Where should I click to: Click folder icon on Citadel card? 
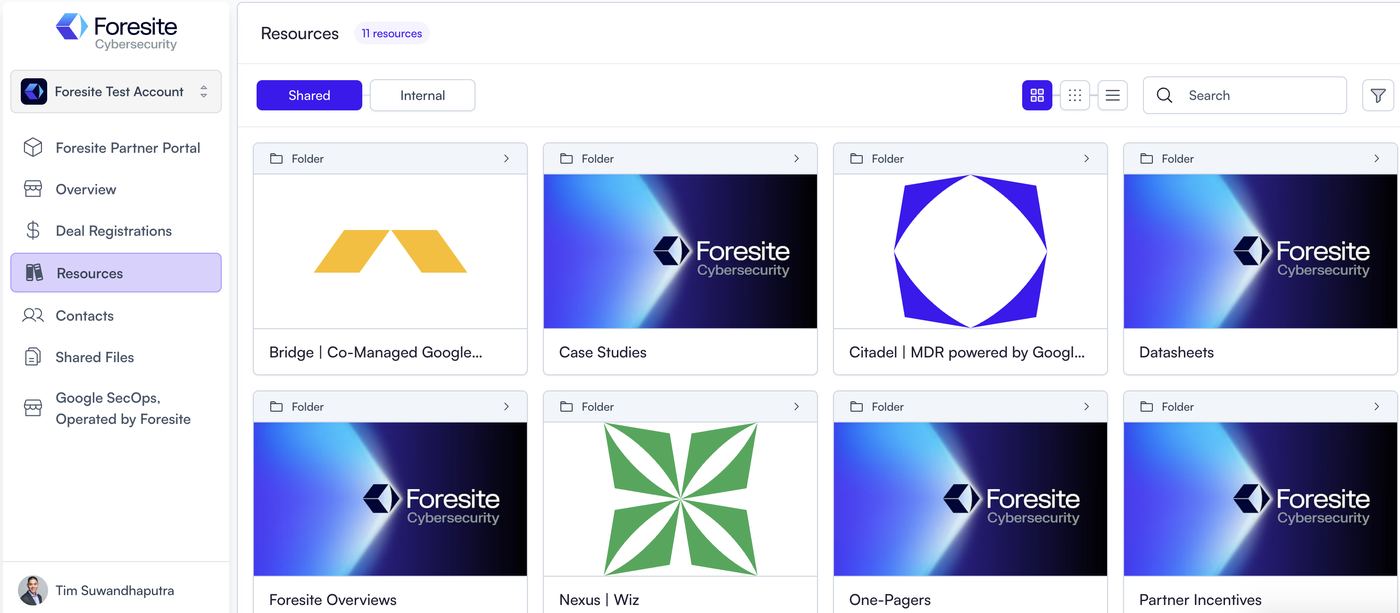pos(856,159)
